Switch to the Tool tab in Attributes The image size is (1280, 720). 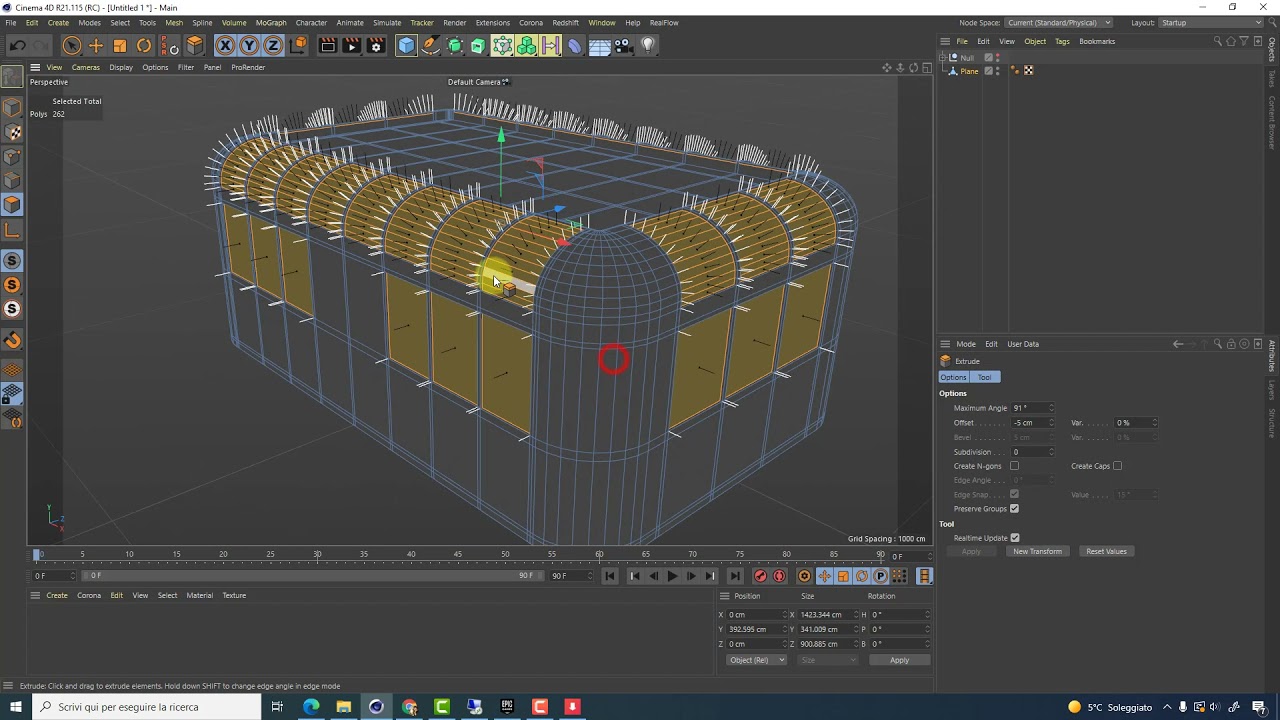click(985, 377)
